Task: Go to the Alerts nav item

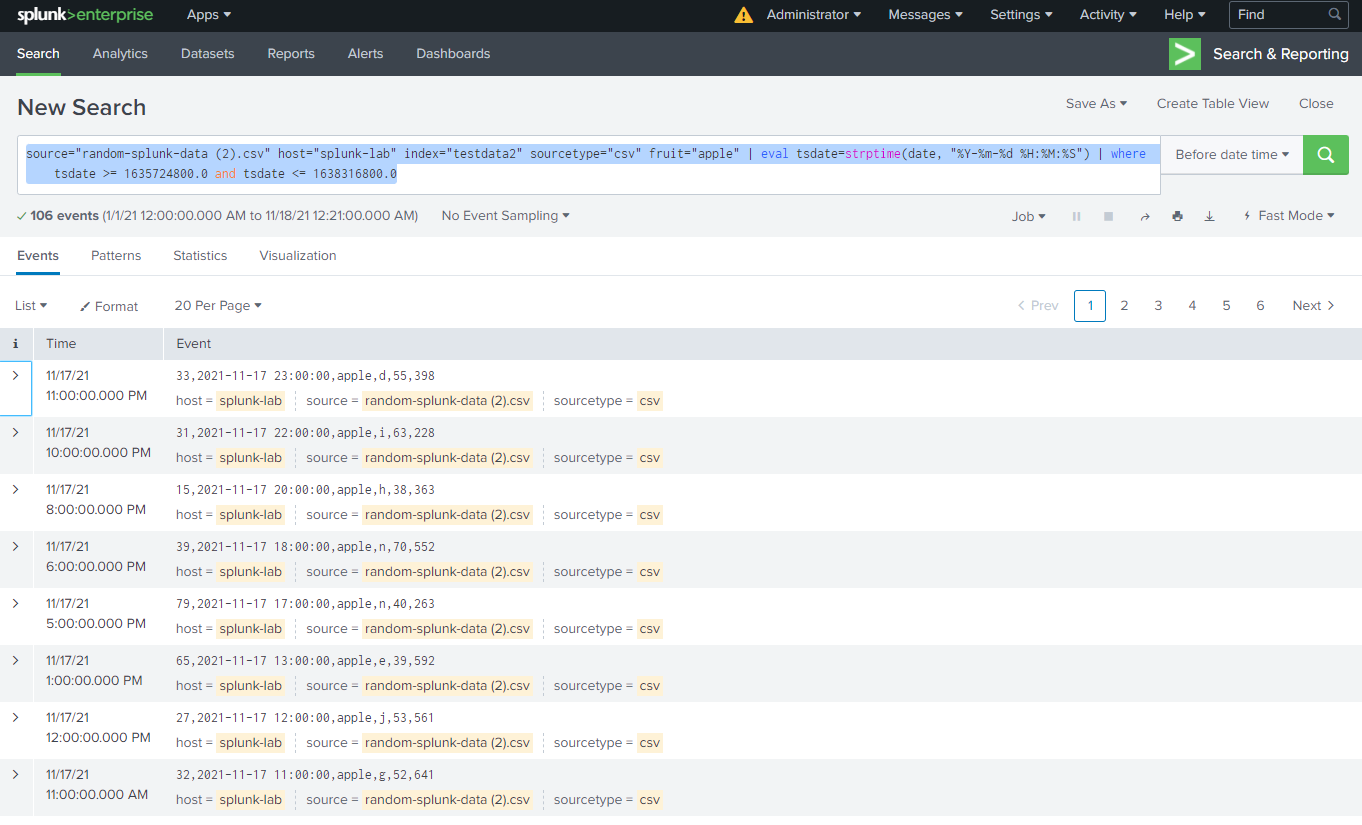Action: [365, 54]
